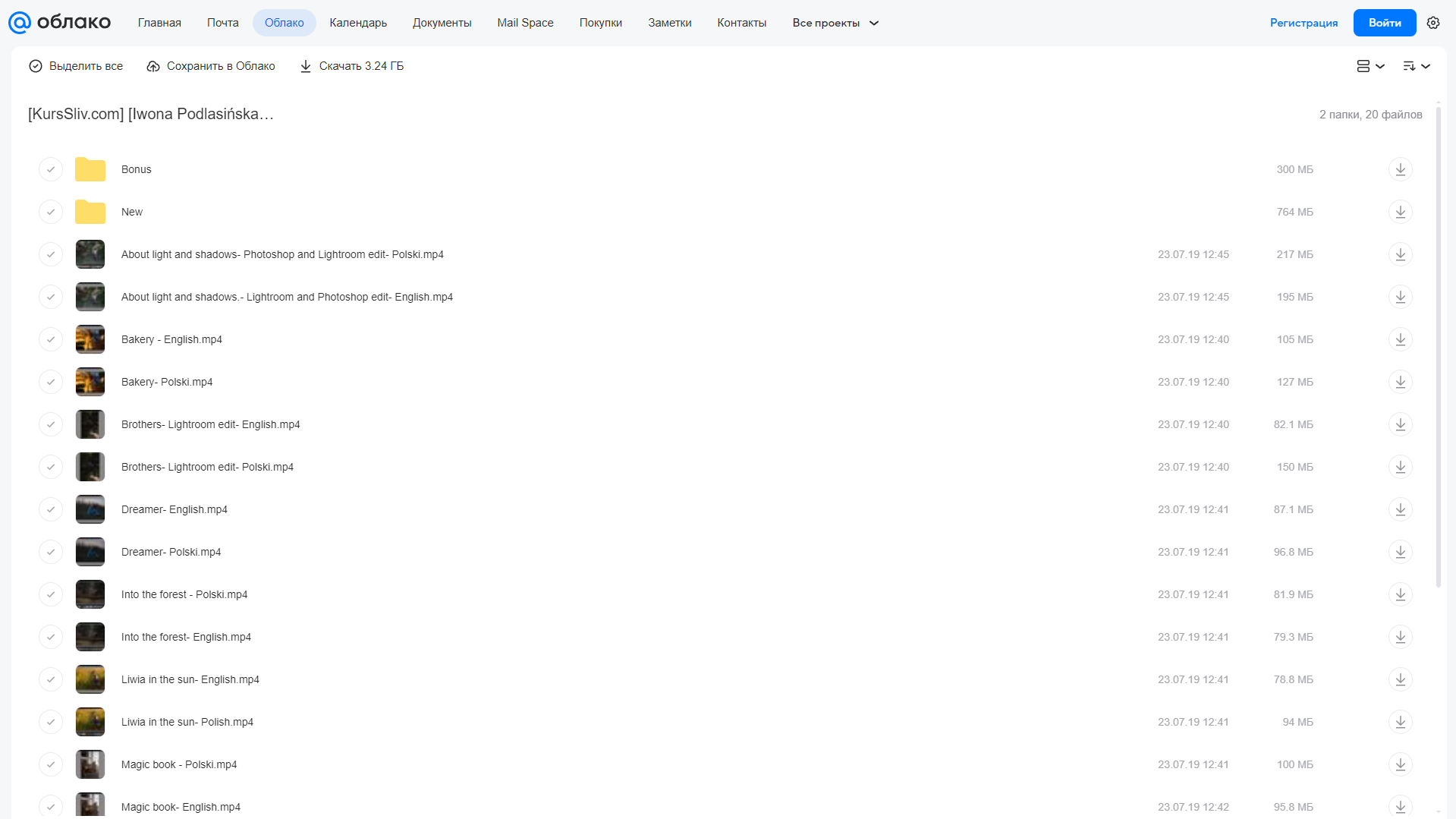Click download icon for Bonus folder
Viewport: 1456px width, 819px height.
pos(1401,169)
